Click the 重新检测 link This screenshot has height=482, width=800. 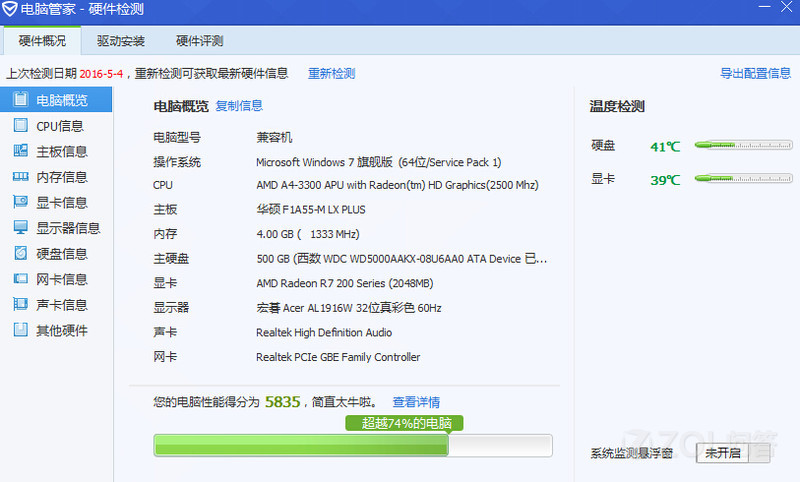(331, 73)
